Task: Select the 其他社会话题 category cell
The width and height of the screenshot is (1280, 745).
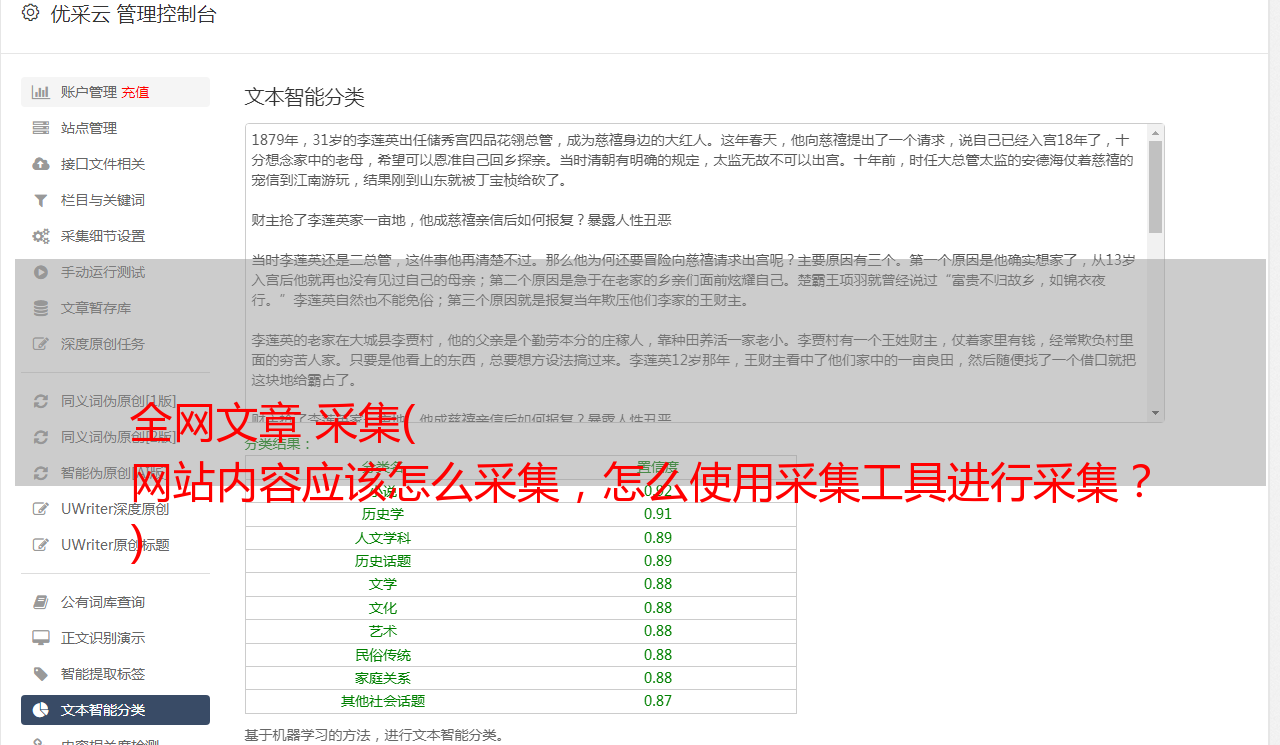Action: click(383, 701)
